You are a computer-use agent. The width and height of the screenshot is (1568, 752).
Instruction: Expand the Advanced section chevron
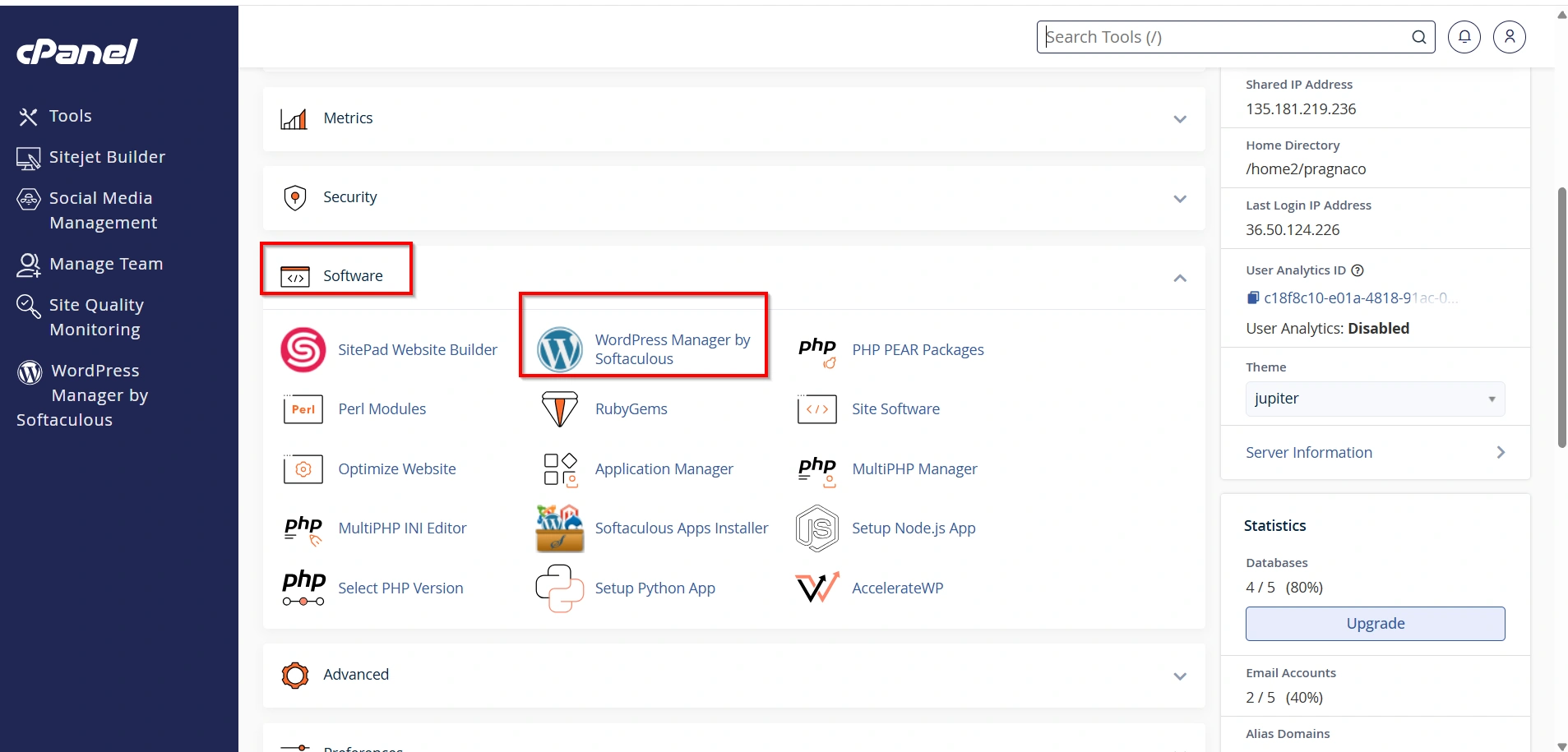click(1180, 676)
